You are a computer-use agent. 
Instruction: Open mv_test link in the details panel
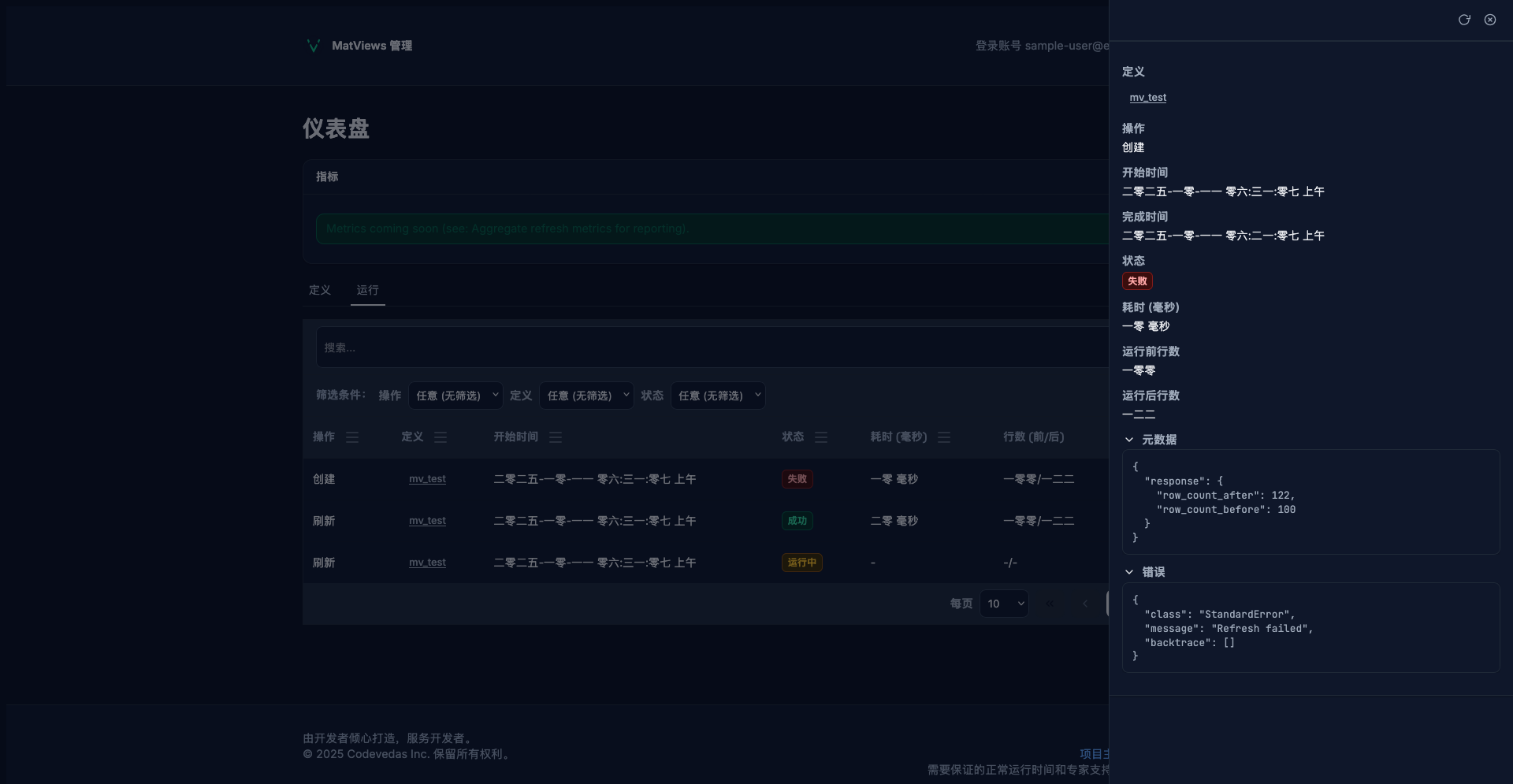pos(1147,98)
